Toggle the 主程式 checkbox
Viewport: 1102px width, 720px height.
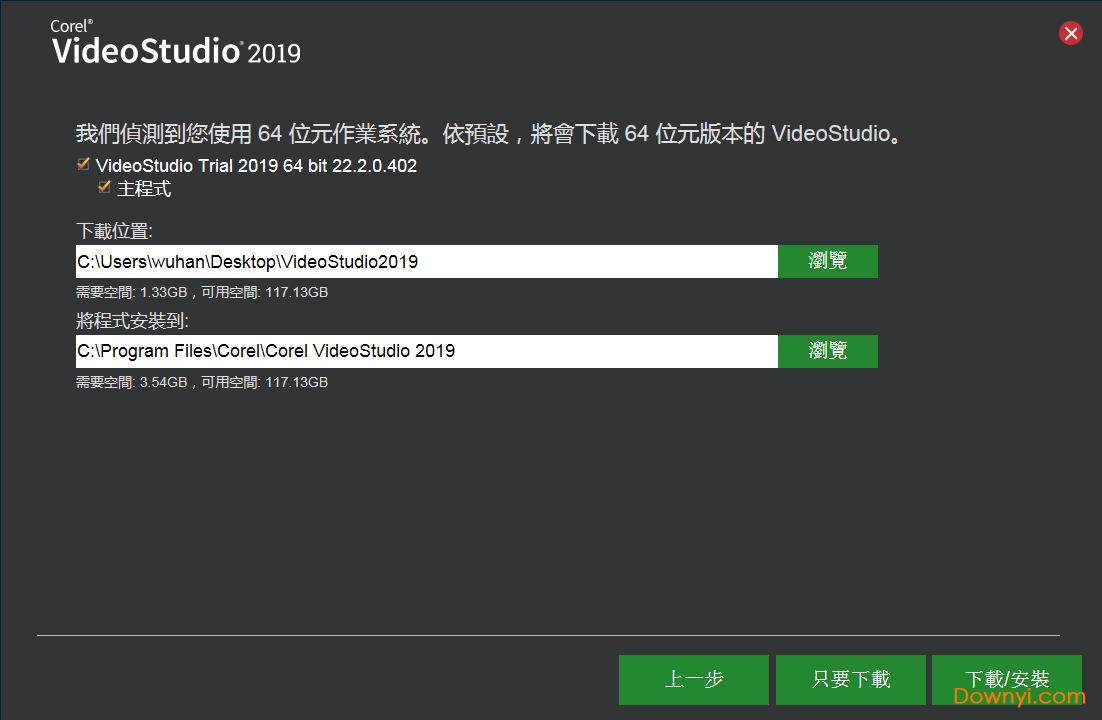(104, 187)
